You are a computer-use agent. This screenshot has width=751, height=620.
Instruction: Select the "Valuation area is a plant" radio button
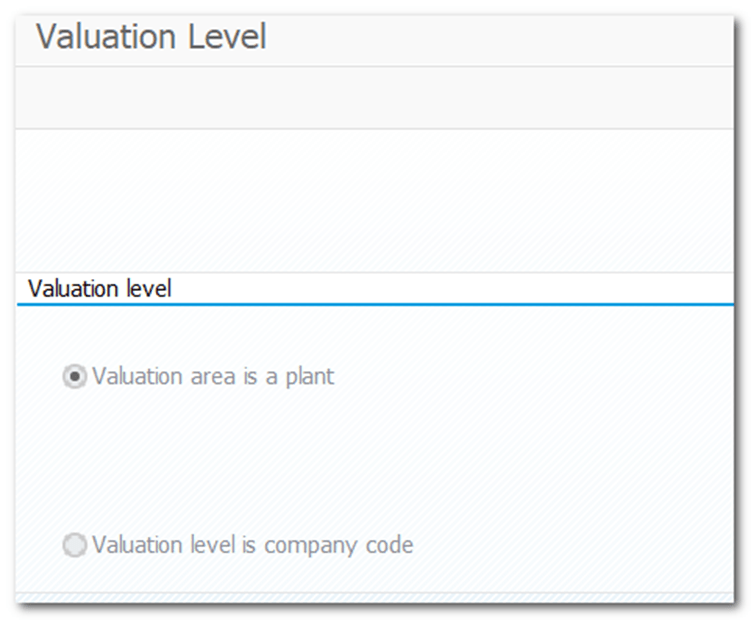75,377
